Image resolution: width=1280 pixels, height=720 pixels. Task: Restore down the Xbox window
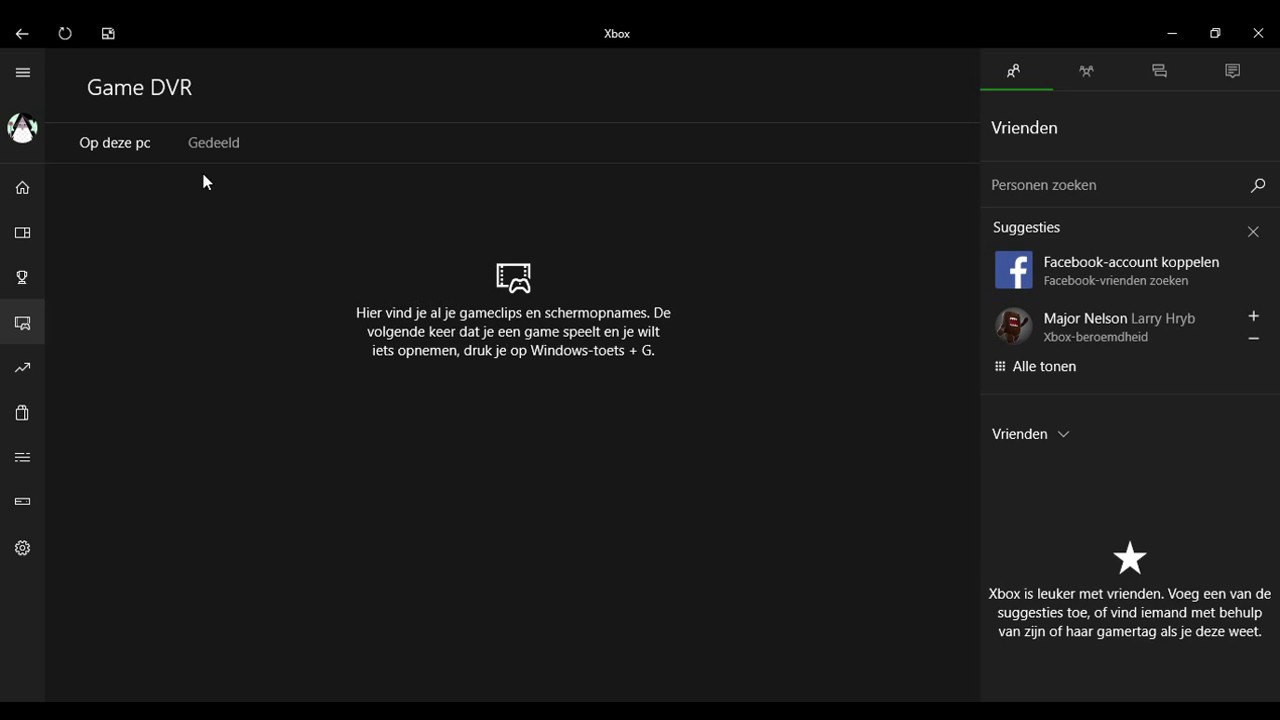[x=1215, y=34]
